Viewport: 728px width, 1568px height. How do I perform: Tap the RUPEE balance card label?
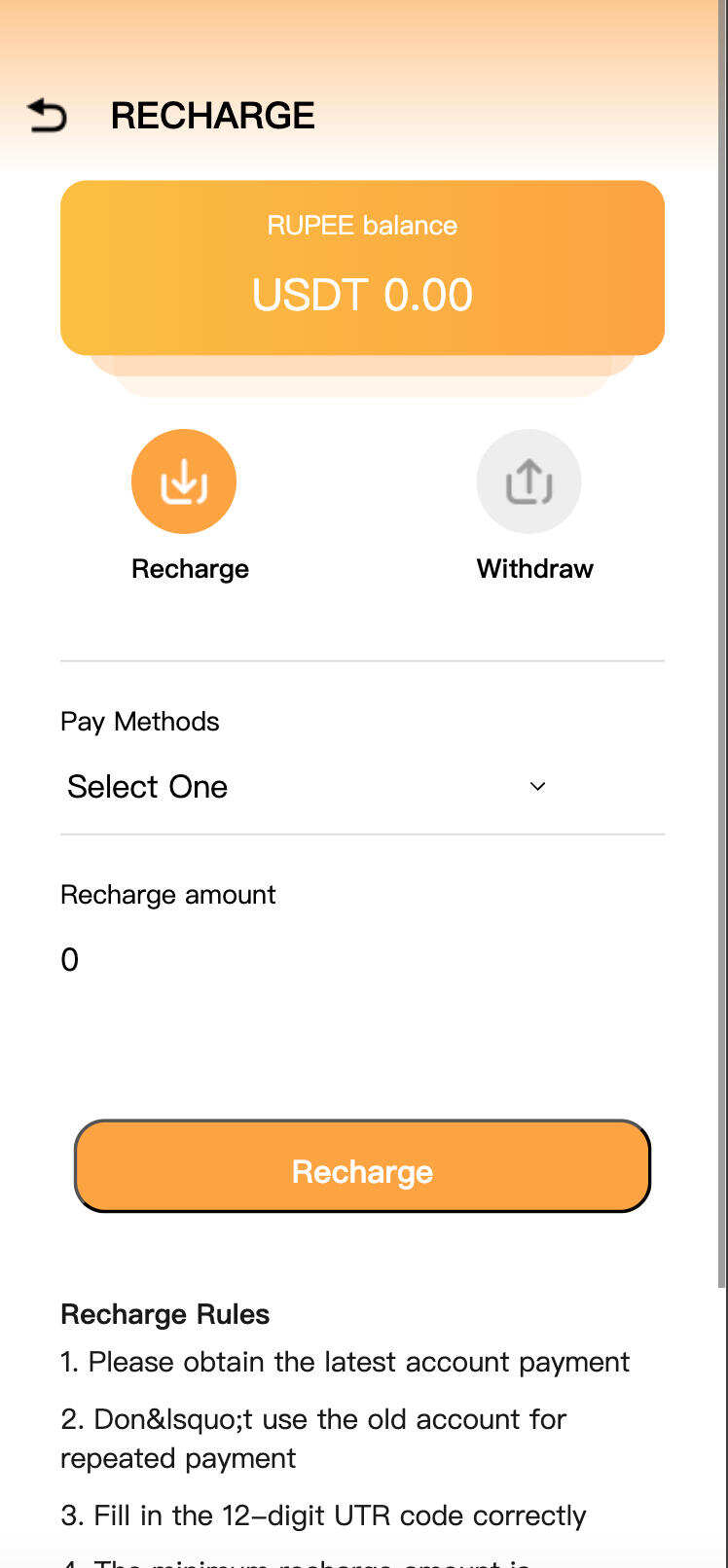(362, 226)
